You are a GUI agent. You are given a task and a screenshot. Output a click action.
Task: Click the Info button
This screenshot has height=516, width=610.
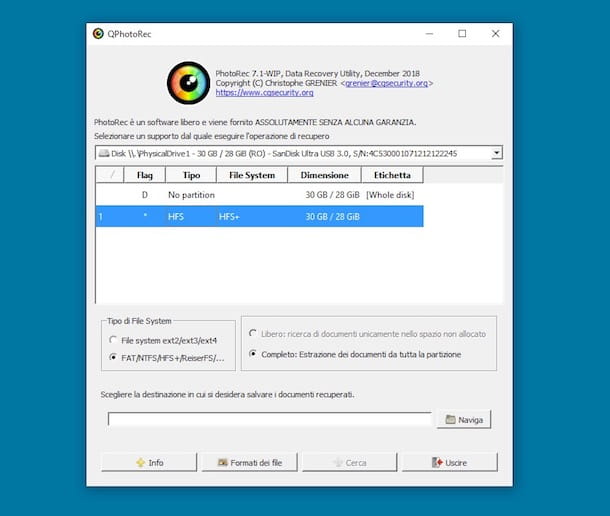click(x=149, y=462)
